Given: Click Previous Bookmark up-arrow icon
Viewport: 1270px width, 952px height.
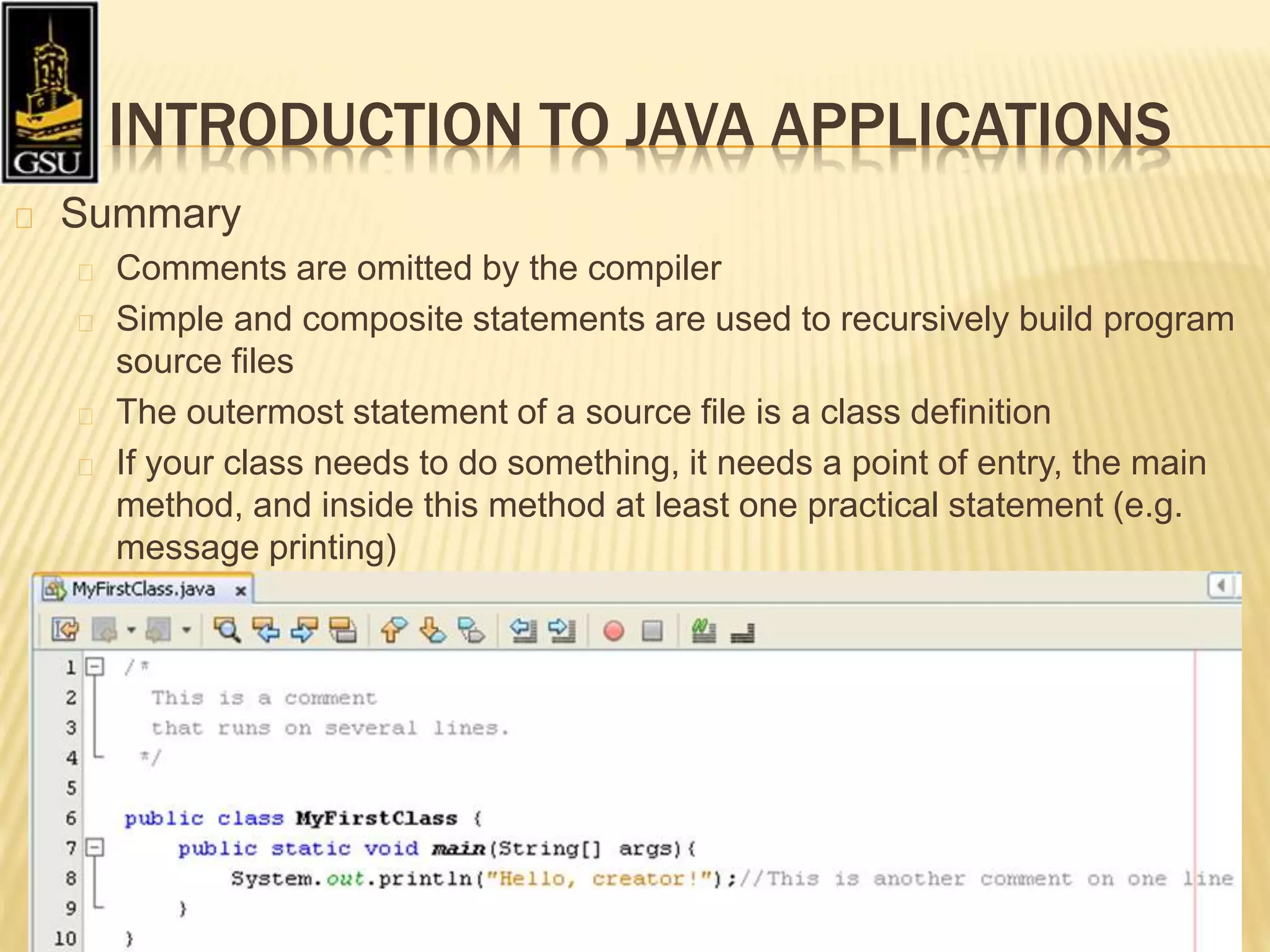Looking at the screenshot, I should 394,630.
